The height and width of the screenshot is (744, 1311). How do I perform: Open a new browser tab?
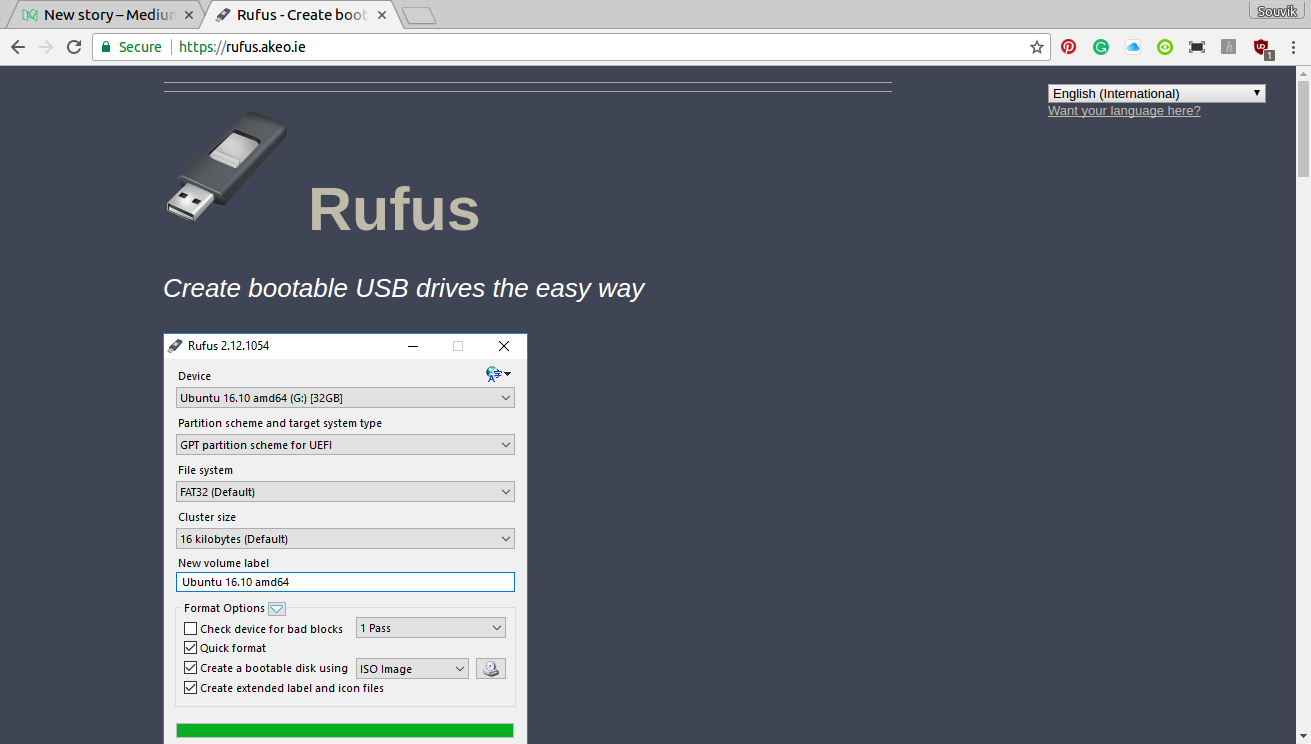pos(419,15)
